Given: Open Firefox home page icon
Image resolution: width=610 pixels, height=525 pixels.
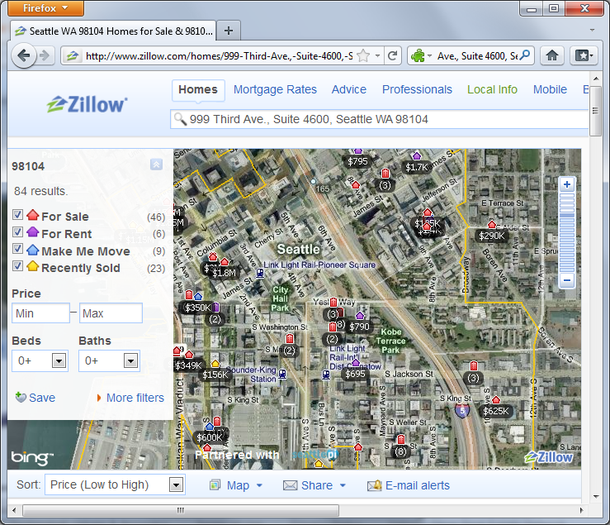Looking at the screenshot, I should point(552,56).
